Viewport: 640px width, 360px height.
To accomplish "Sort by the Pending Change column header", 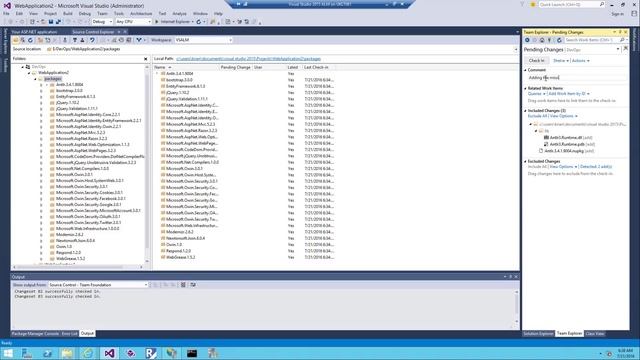I will pyautogui.click(x=236, y=67).
